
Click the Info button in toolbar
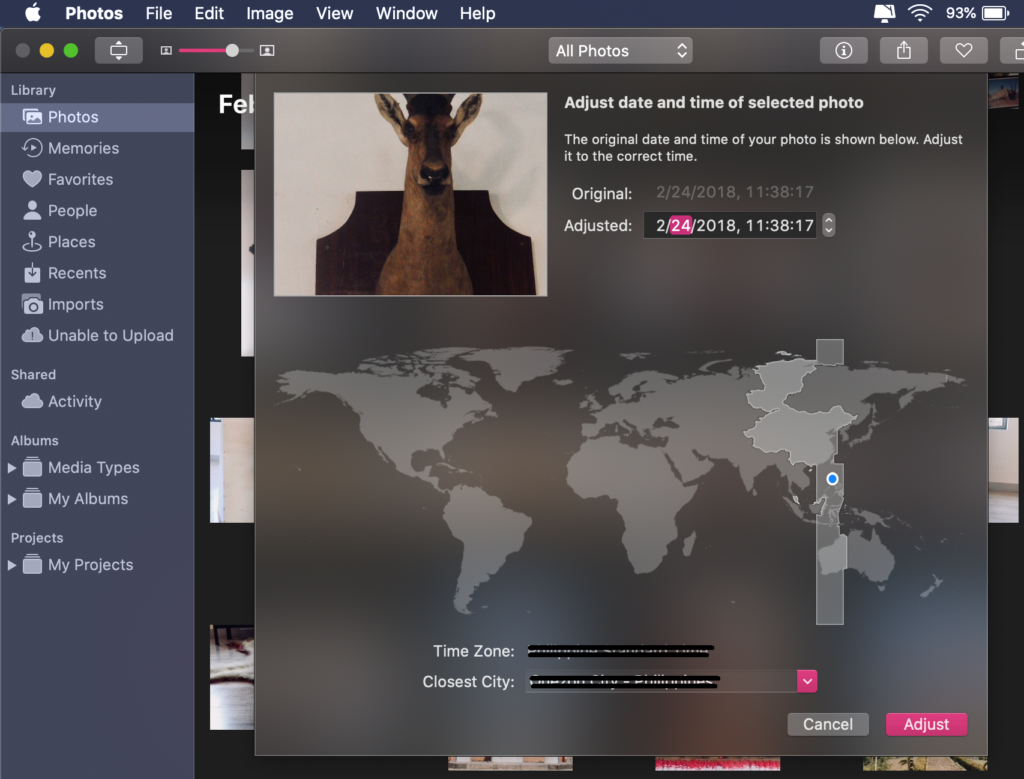pos(843,51)
